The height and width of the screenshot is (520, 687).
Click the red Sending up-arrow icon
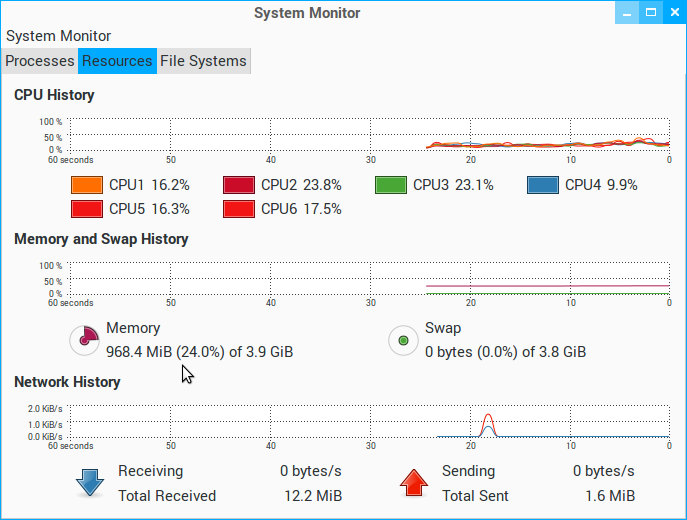[414, 483]
